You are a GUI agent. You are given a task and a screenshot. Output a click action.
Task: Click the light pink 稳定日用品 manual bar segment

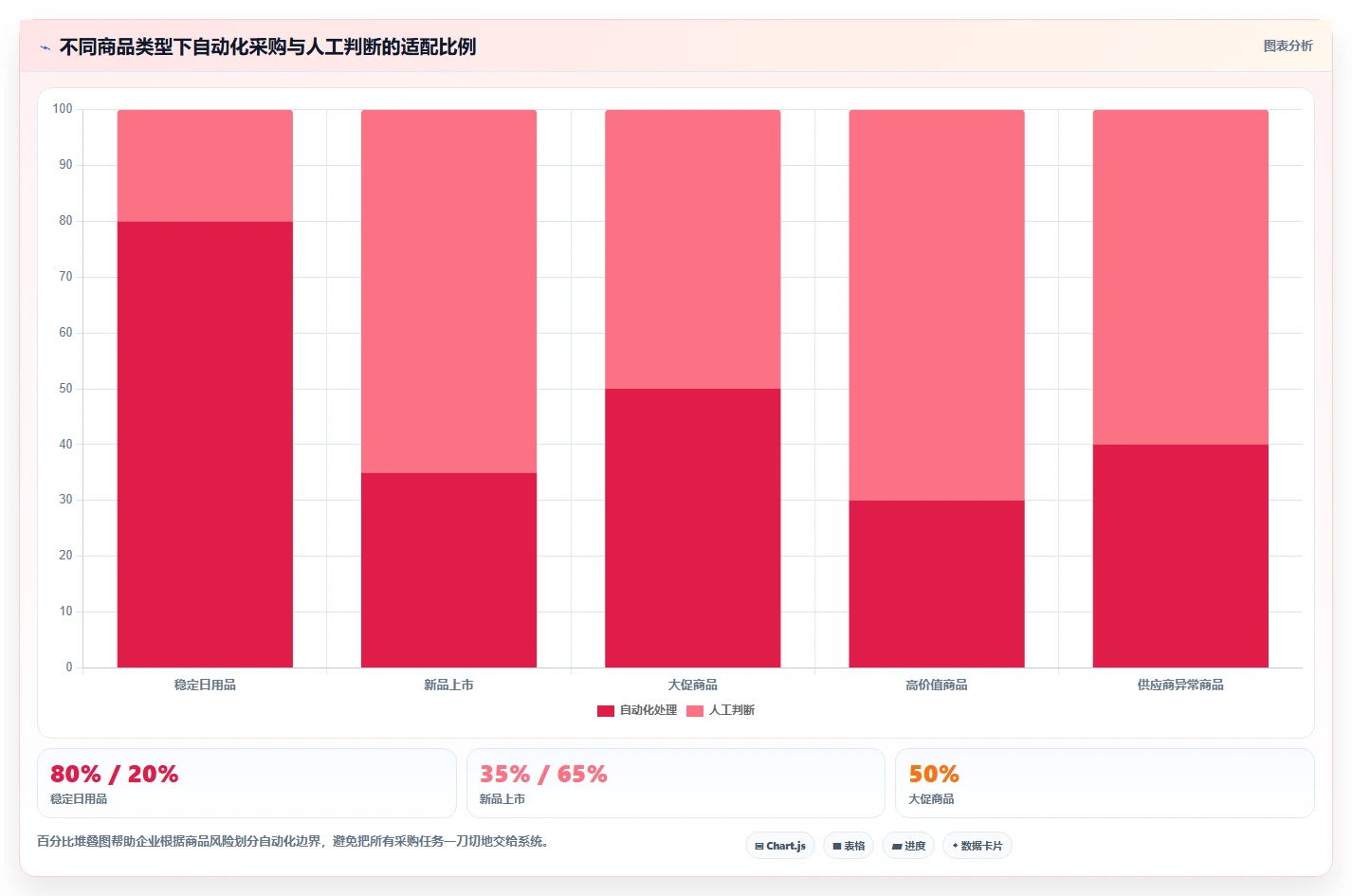point(205,166)
